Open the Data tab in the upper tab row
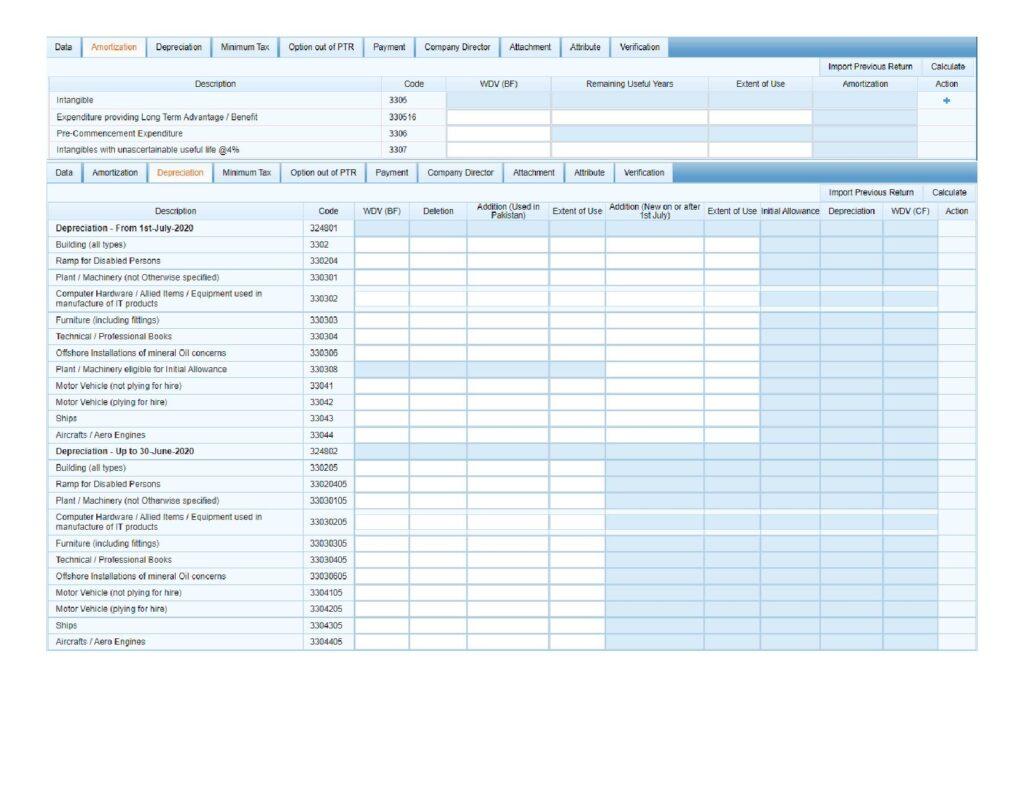This screenshot has width=1024, height=791. pos(63,47)
